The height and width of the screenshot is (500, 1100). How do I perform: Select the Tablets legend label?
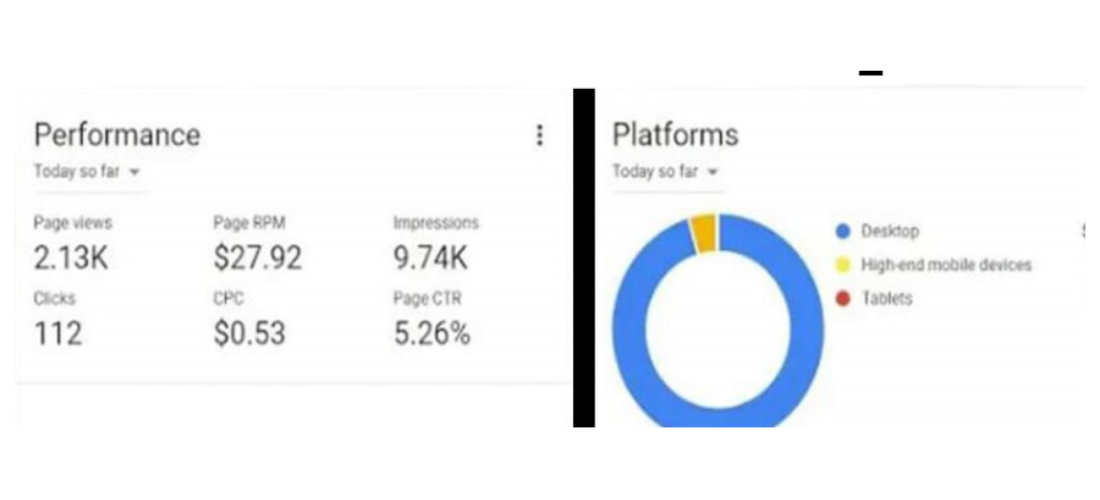click(887, 299)
